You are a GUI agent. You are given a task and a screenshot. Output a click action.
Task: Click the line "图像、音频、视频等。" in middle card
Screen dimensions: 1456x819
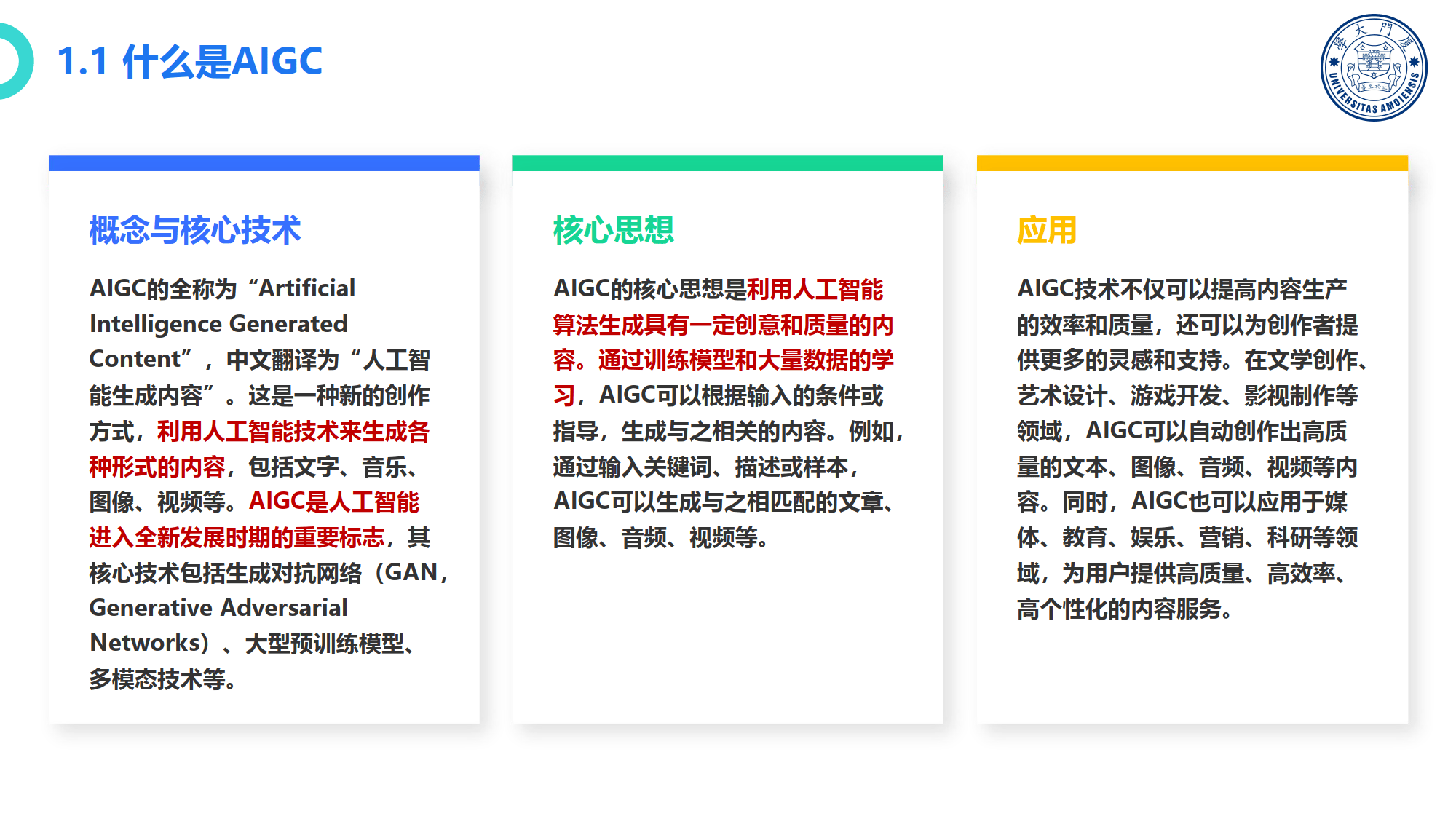pos(661,538)
